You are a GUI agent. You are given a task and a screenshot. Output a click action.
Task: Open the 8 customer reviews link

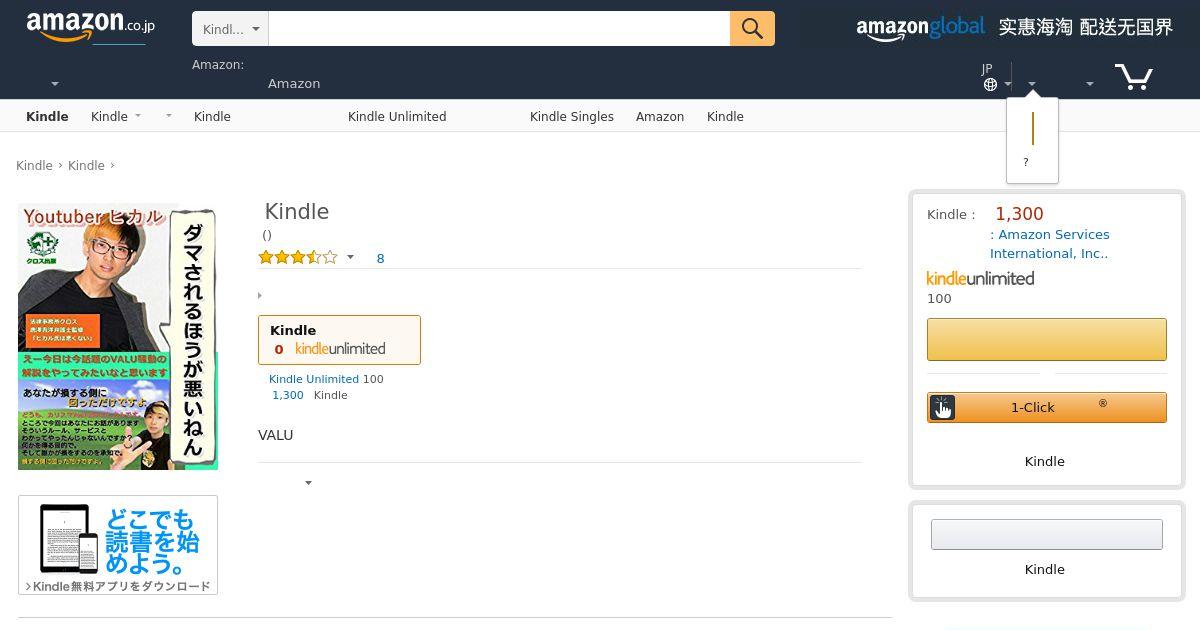(x=380, y=259)
